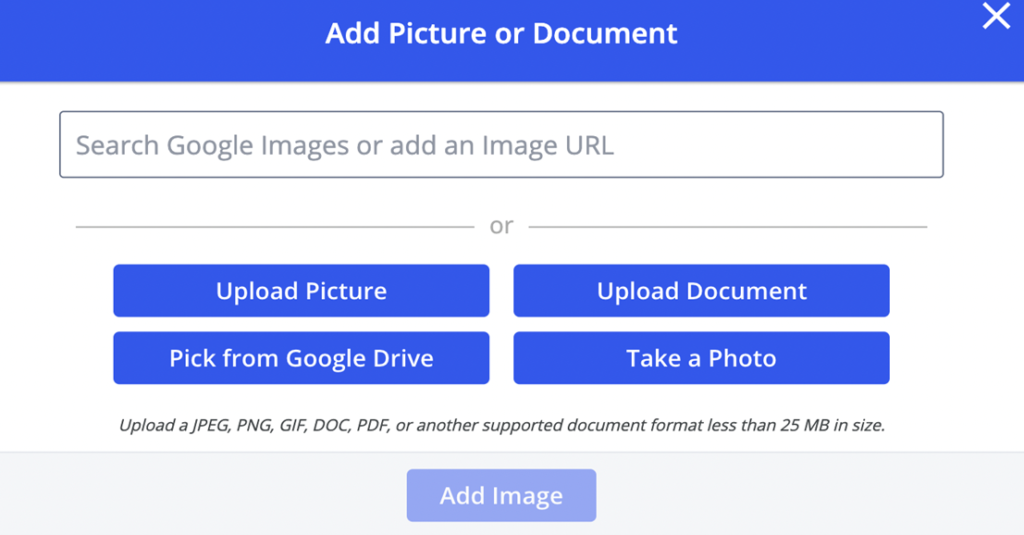
Task: Upload a picture from your computer
Action: 301,291
